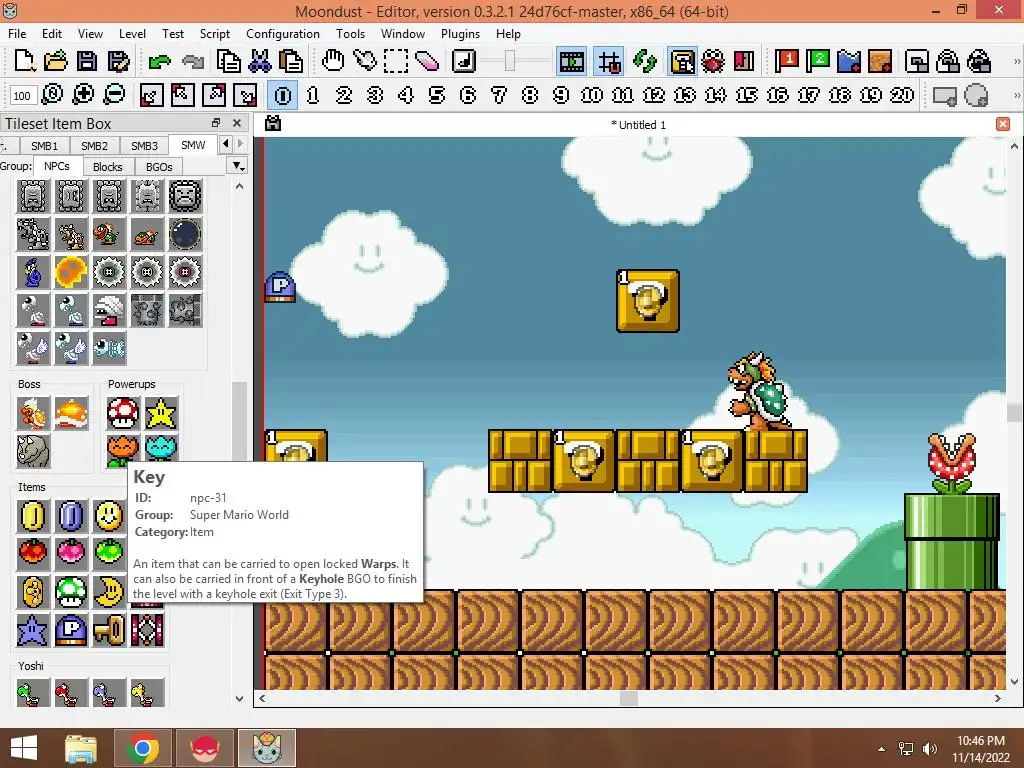
Task: Close the Untitled 1 level tab
Action: point(1003,124)
